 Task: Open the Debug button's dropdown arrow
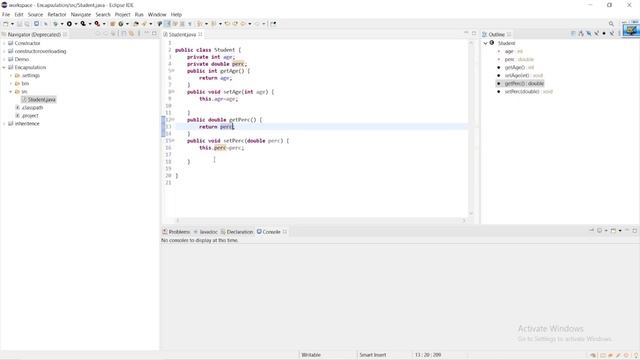pos(62,24)
